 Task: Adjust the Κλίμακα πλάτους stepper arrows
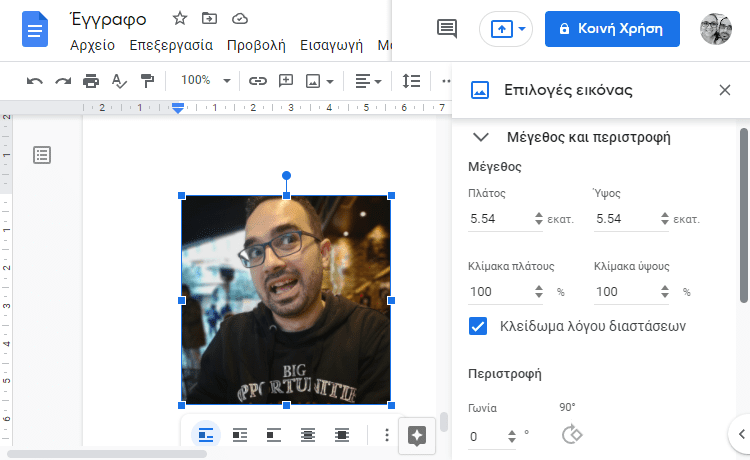tap(539, 291)
